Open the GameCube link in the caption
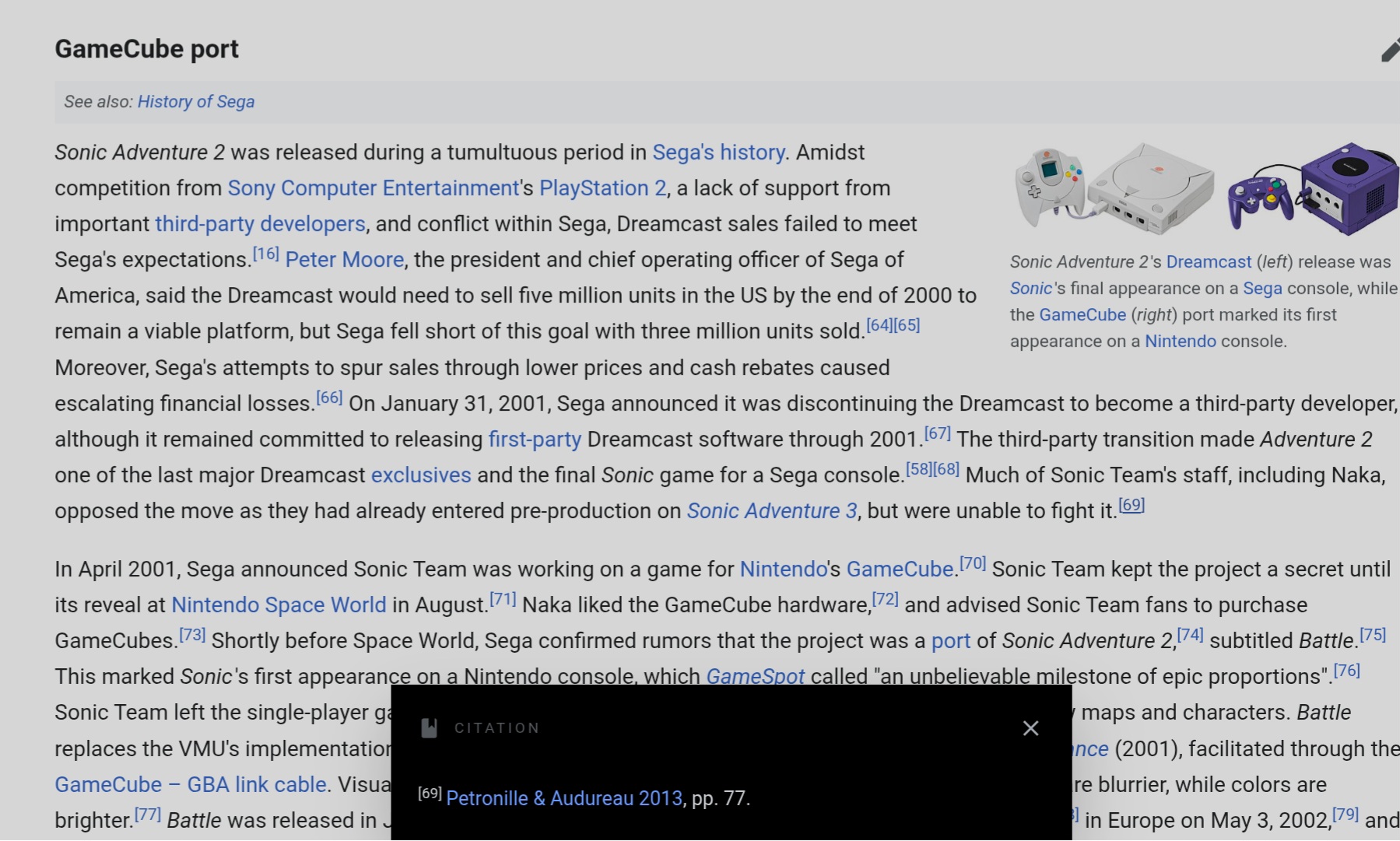1400x841 pixels. (1082, 315)
